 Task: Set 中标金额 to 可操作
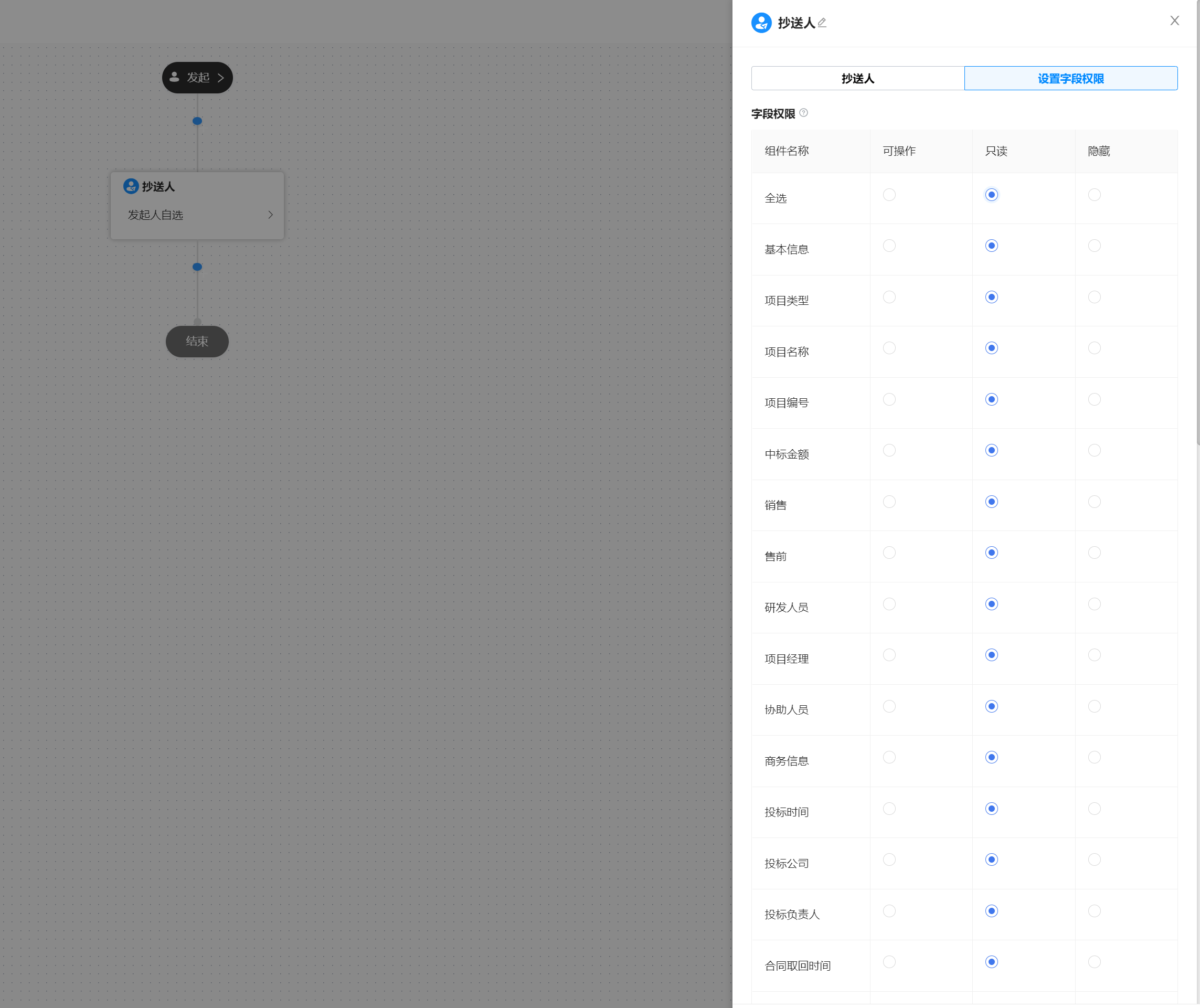[x=889, y=450]
